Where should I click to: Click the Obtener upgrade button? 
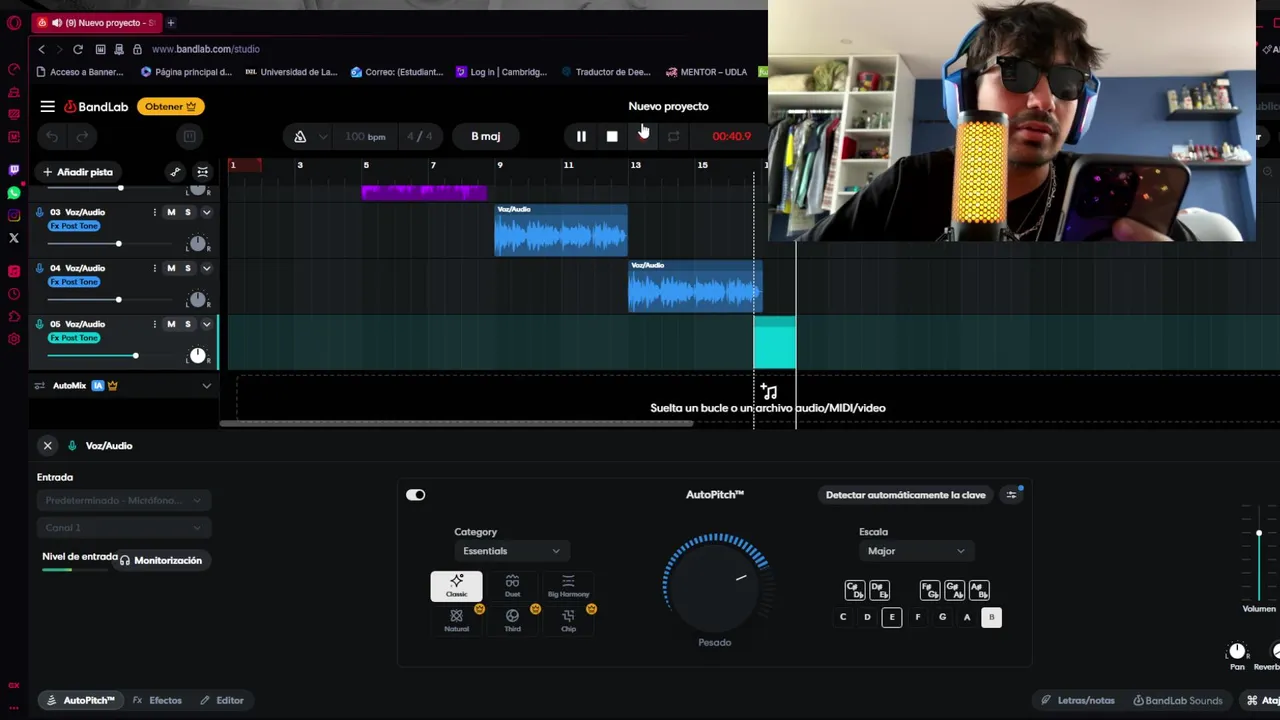[171, 106]
